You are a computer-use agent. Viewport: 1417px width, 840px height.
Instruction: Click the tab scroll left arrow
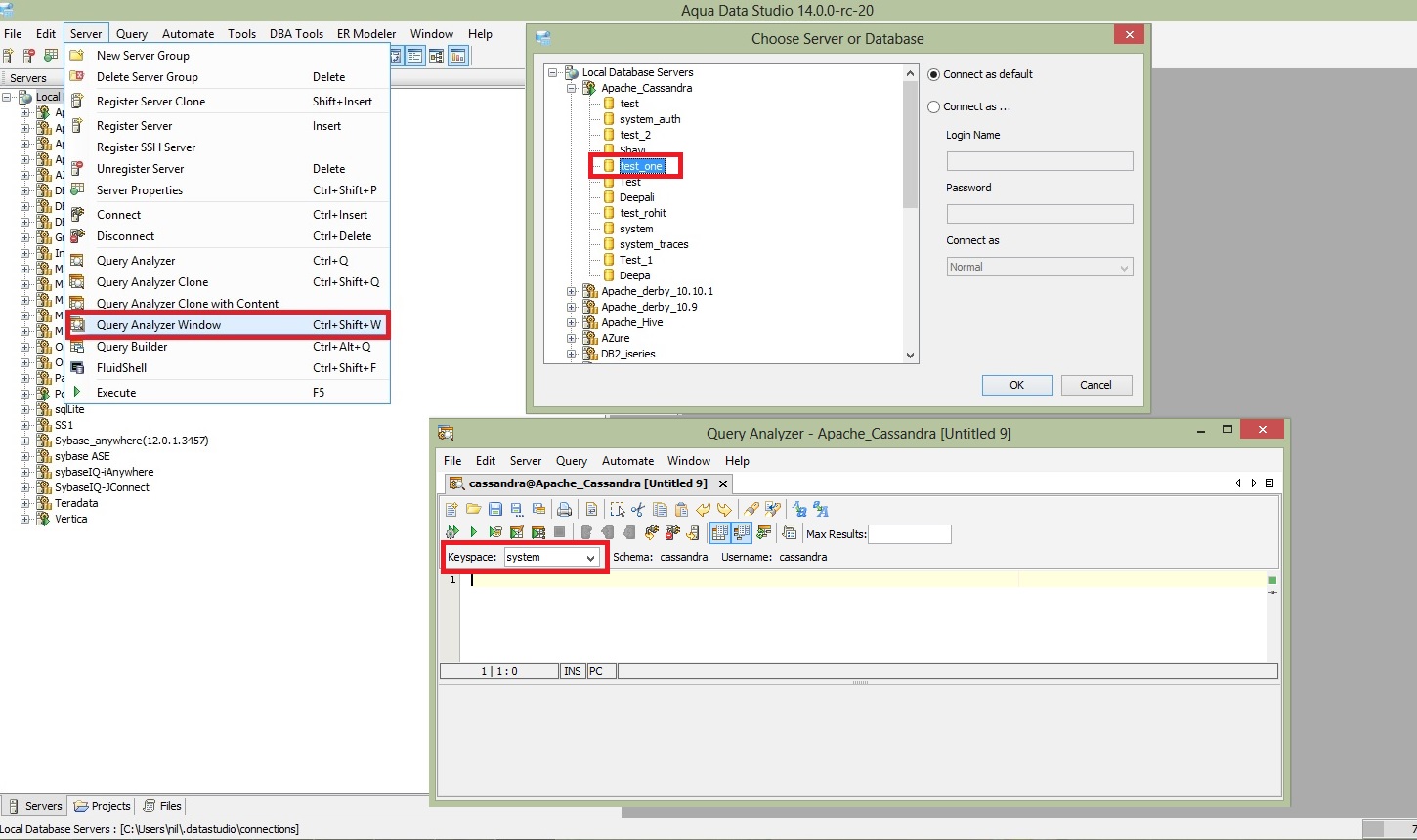pos(1238,483)
